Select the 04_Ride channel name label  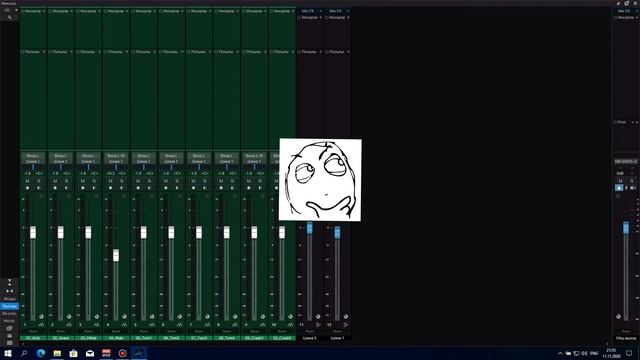[116, 338]
